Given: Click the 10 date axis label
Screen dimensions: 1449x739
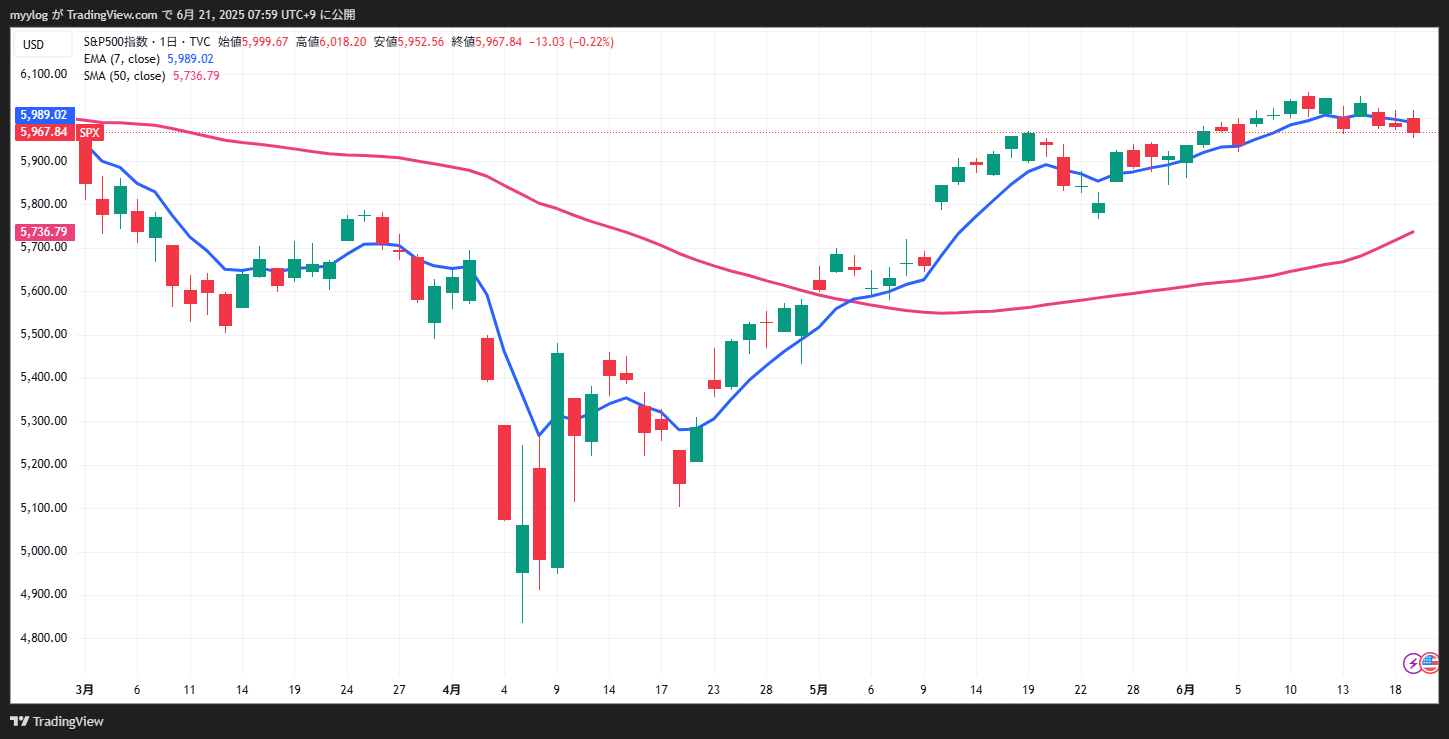Looking at the screenshot, I should pyautogui.click(x=1290, y=690).
